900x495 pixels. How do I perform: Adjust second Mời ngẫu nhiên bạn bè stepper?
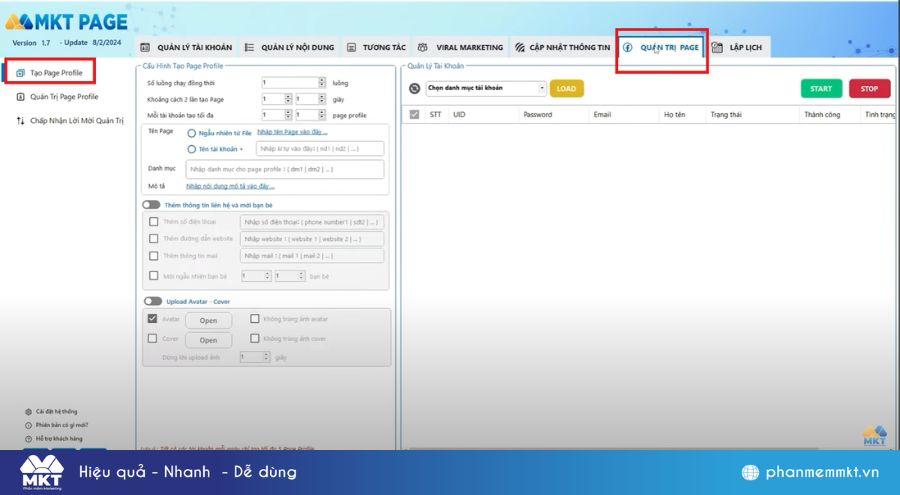pyautogui.click(x=301, y=276)
